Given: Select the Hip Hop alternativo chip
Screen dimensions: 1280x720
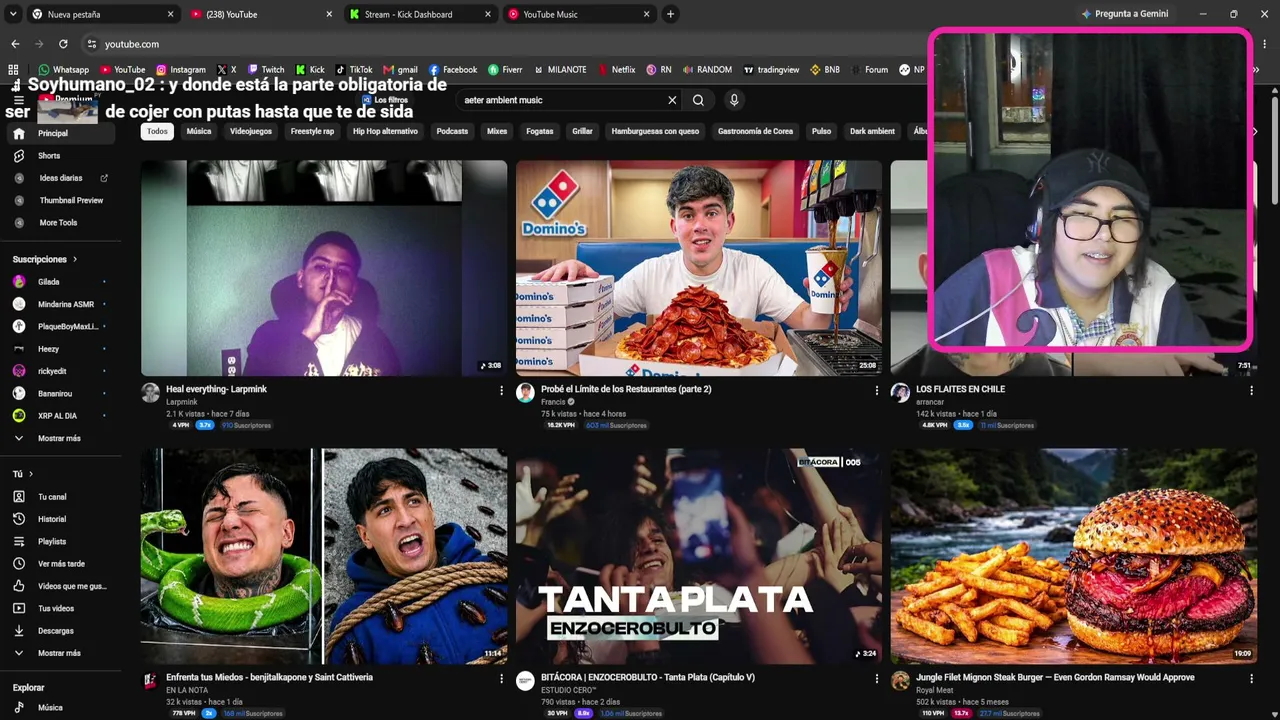Looking at the screenshot, I should point(385,131).
